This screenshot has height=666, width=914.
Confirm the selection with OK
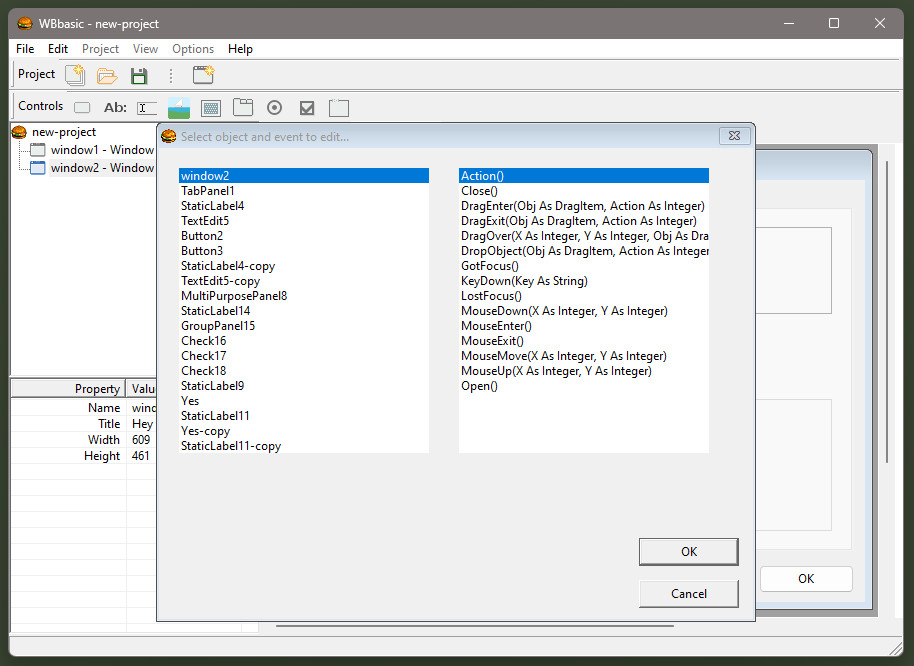tap(688, 551)
